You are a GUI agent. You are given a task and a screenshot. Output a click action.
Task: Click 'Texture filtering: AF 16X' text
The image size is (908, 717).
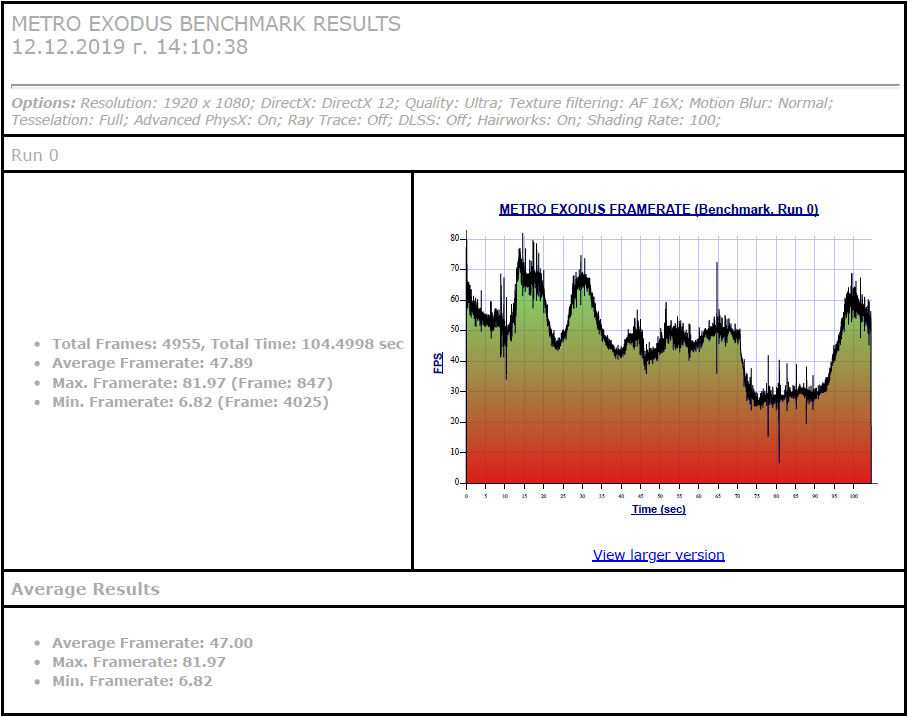(x=593, y=103)
